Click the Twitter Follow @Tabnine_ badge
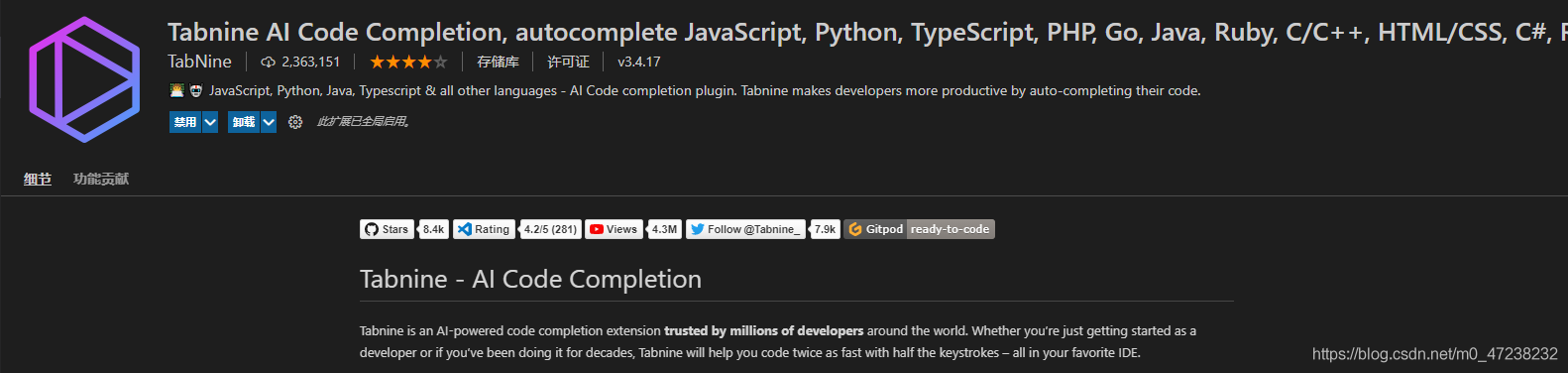 click(745, 229)
